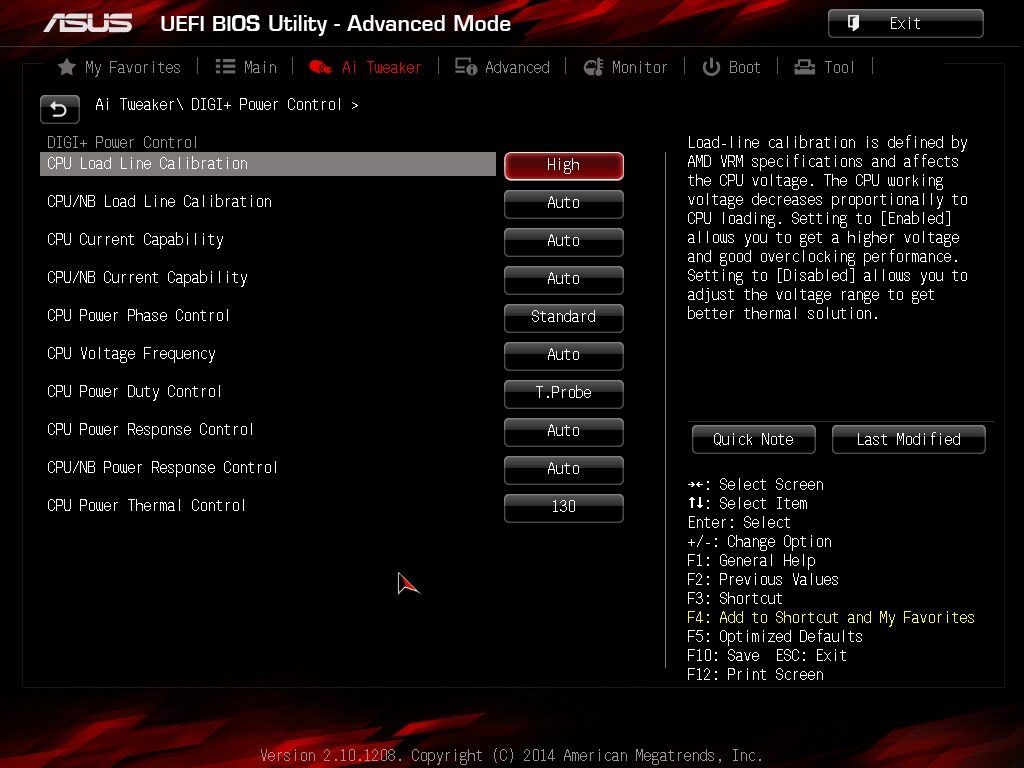
Task: Open the Monitor tab
Action: click(626, 67)
